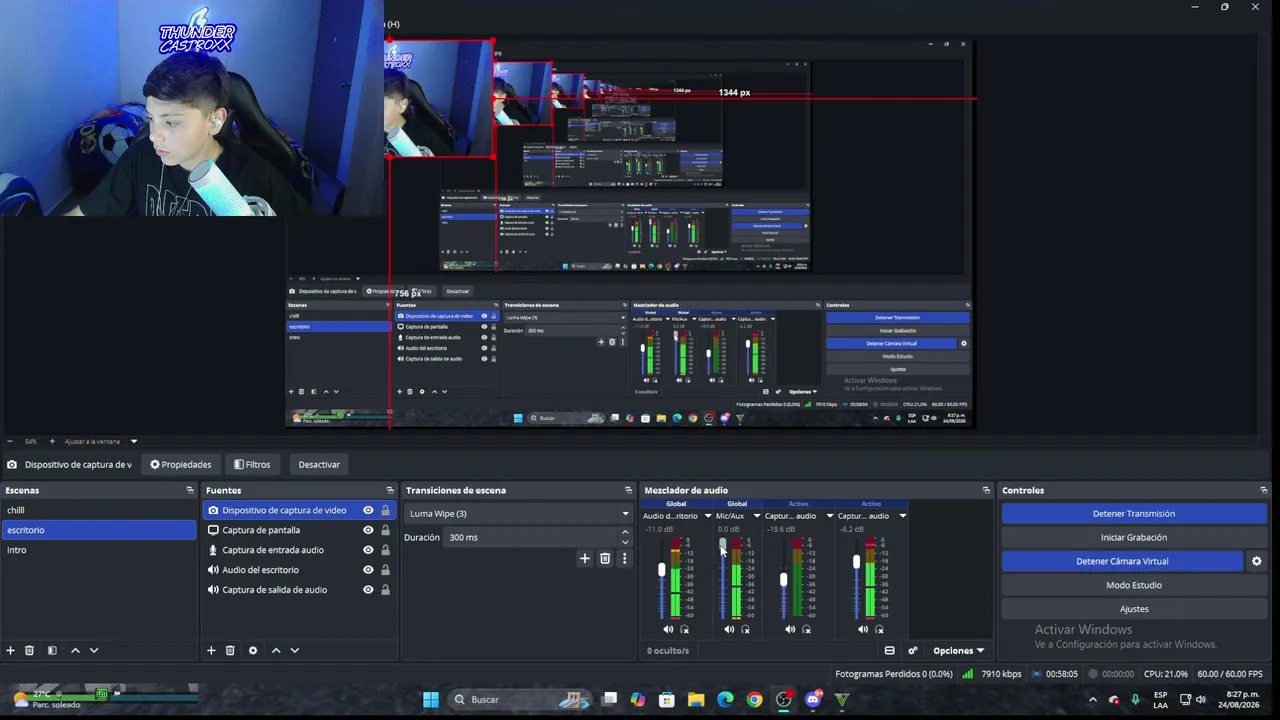Select the escritorio scene
Viewport: 1280px width, 720px height.
point(99,530)
